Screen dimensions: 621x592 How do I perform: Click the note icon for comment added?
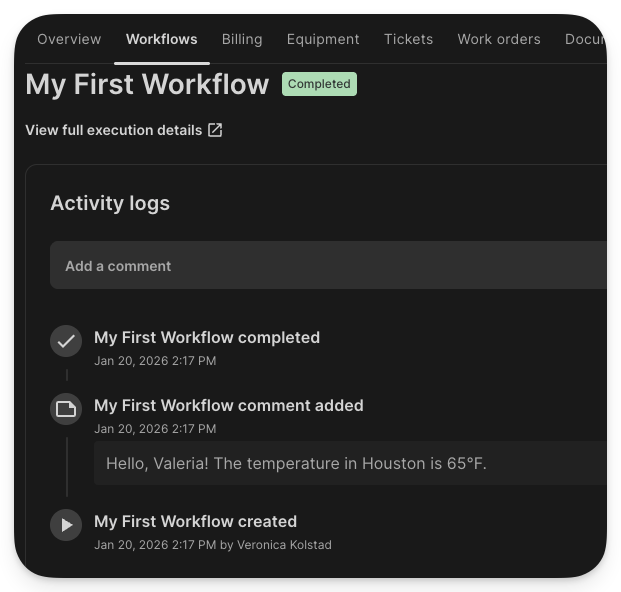[x=66, y=409]
